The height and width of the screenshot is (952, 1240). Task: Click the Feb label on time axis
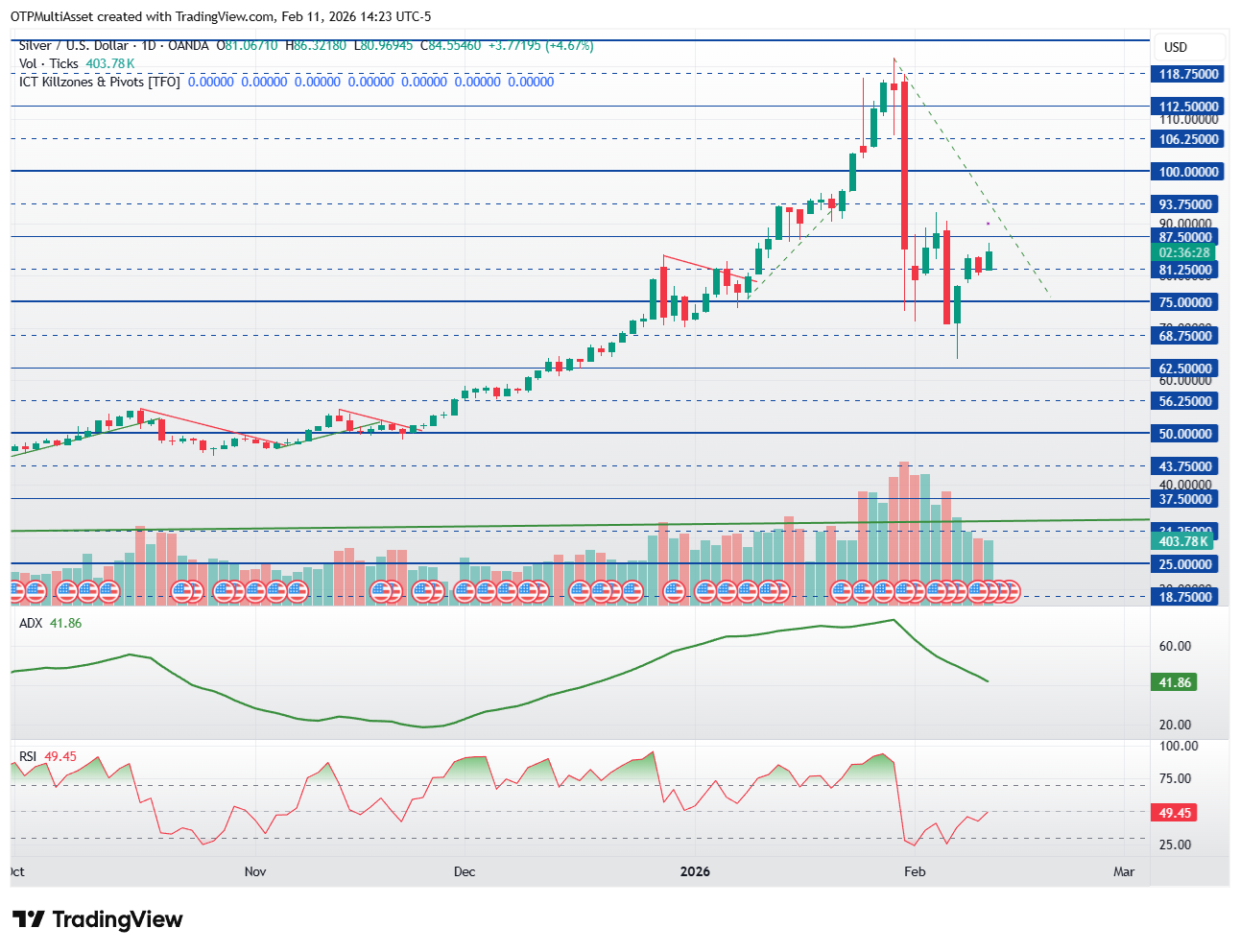point(915,871)
